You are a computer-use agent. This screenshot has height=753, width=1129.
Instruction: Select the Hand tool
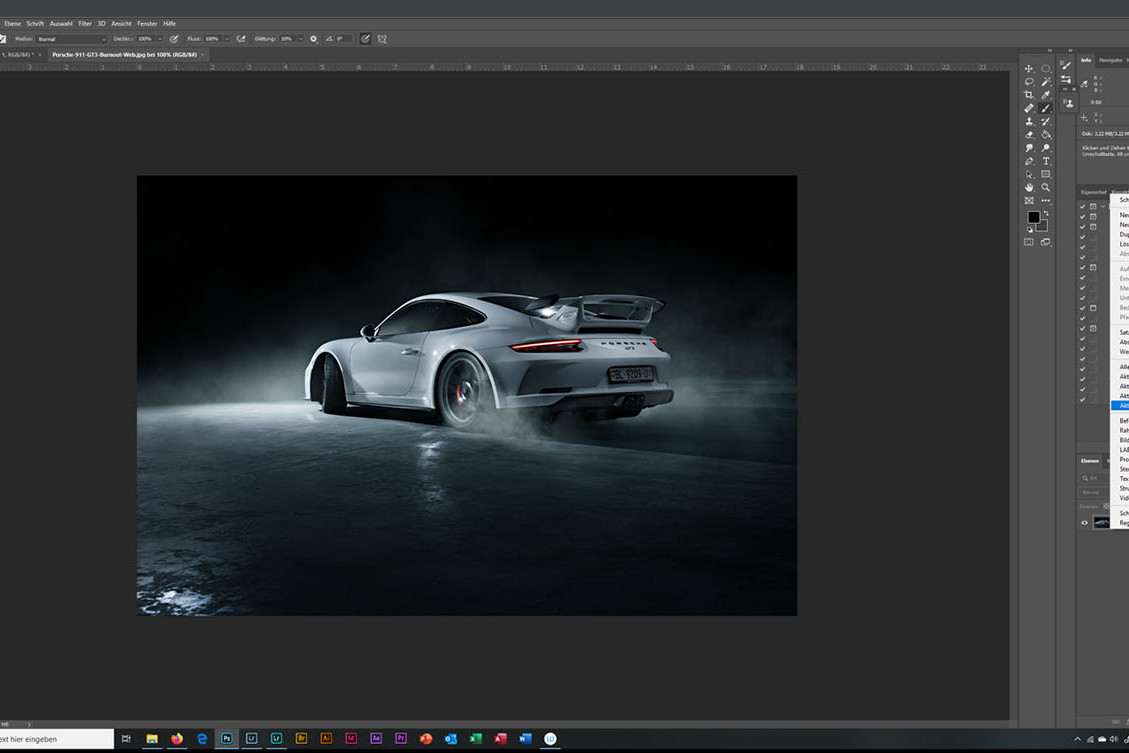click(1029, 187)
